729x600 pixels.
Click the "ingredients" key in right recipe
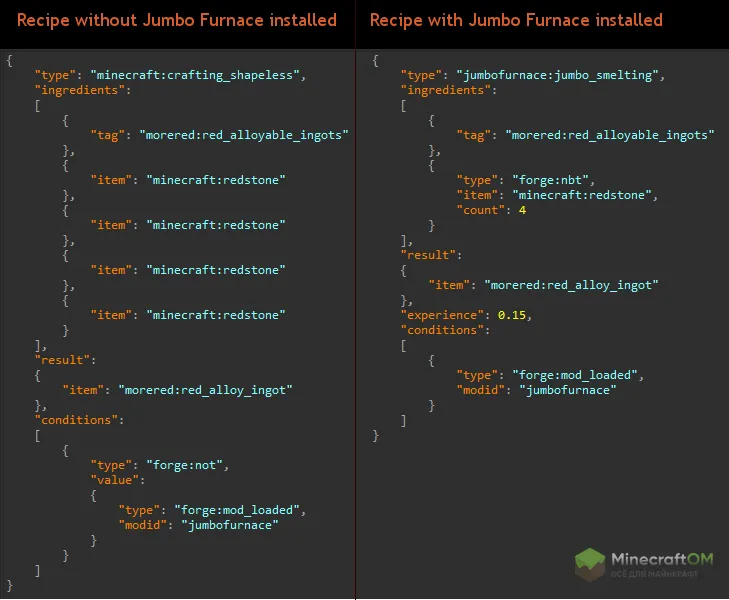point(446,90)
